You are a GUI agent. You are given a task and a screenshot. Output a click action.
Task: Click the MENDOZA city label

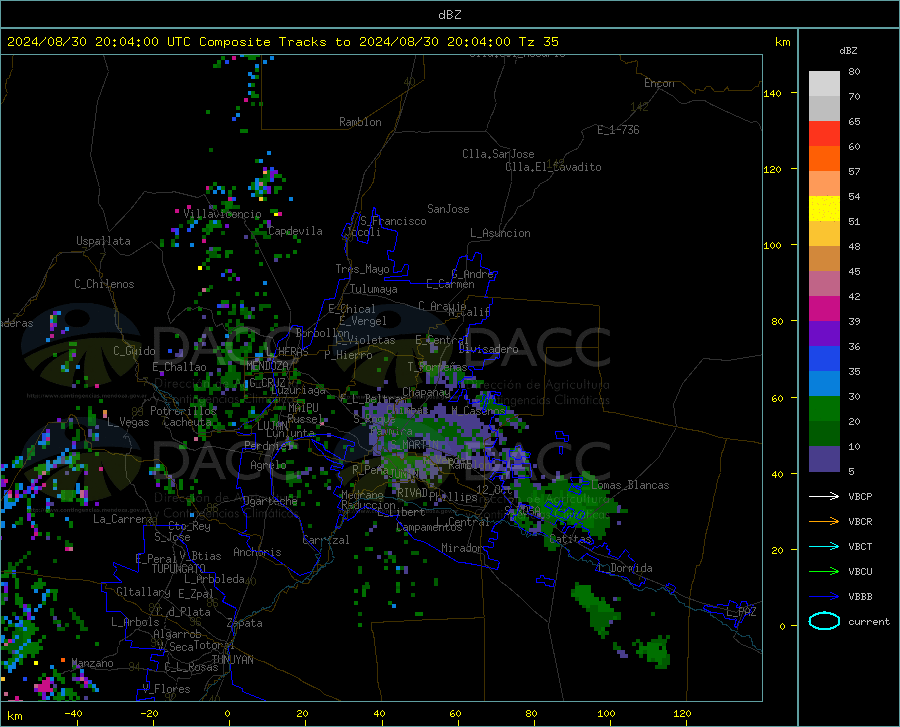(x=267, y=366)
